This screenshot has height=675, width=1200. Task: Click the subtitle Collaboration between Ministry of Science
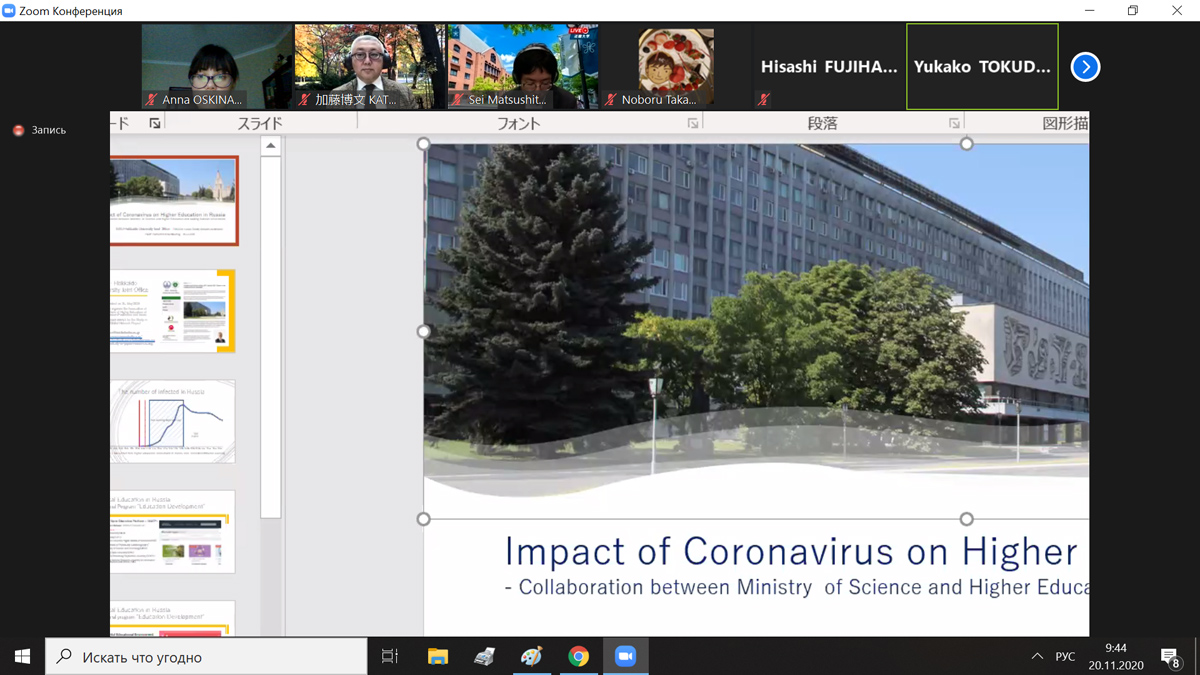797,588
